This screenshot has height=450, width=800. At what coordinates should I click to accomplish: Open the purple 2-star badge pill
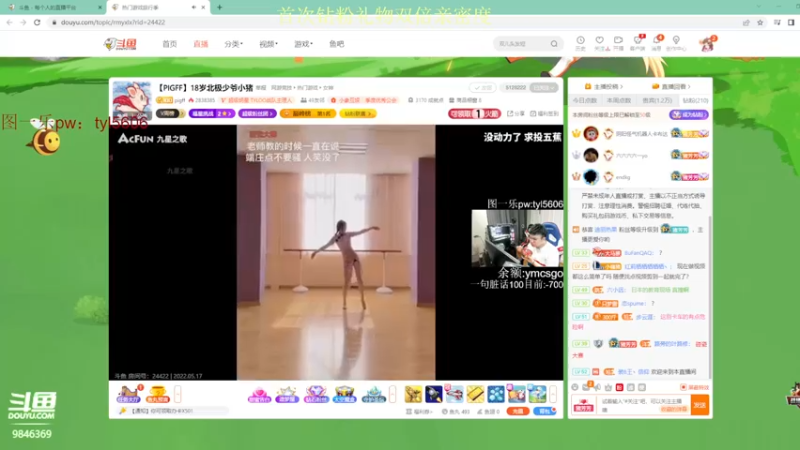click(x=212, y=114)
